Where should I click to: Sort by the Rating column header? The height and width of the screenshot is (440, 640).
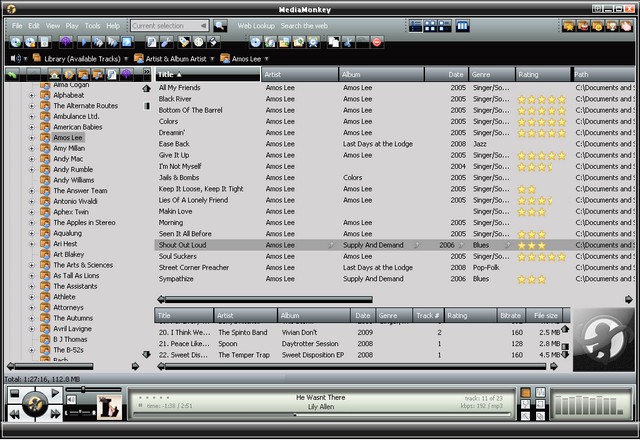[x=543, y=74]
